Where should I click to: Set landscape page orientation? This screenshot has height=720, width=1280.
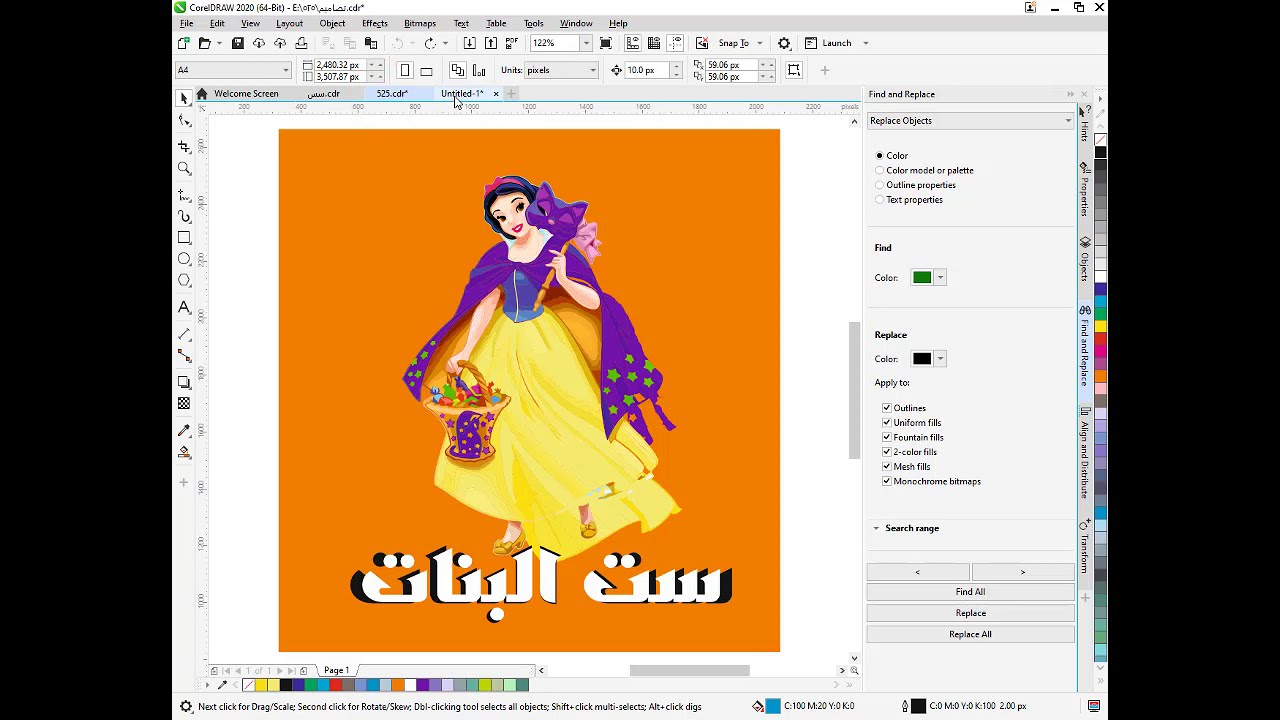pyautogui.click(x=426, y=70)
